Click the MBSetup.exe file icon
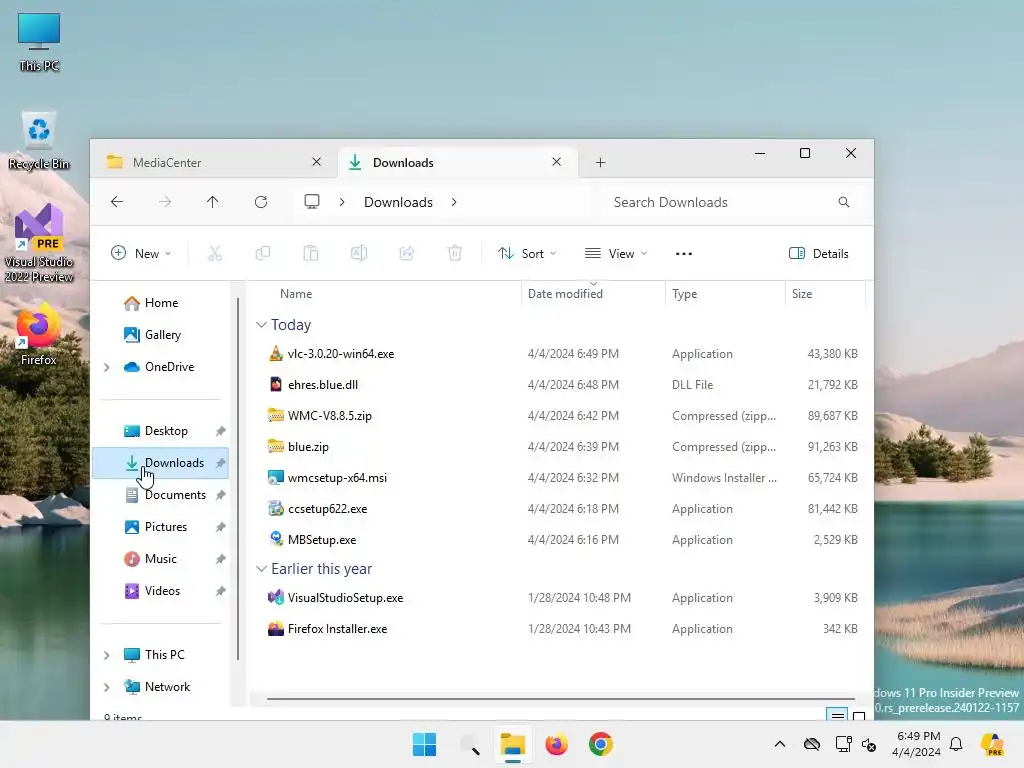This screenshot has width=1024, height=768. tap(276, 539)
